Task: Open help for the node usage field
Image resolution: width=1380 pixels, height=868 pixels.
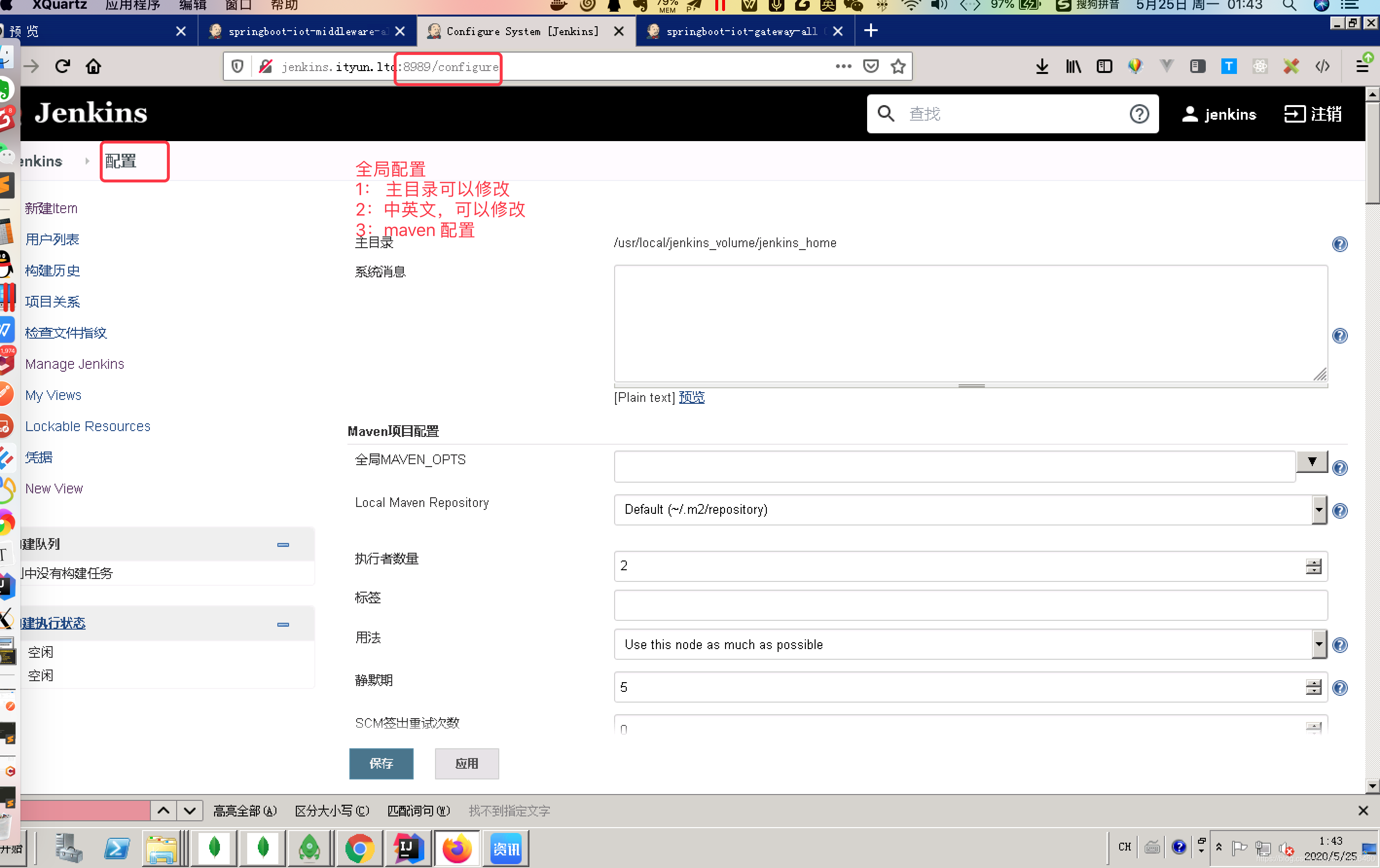Action: tap(1339, 645)
